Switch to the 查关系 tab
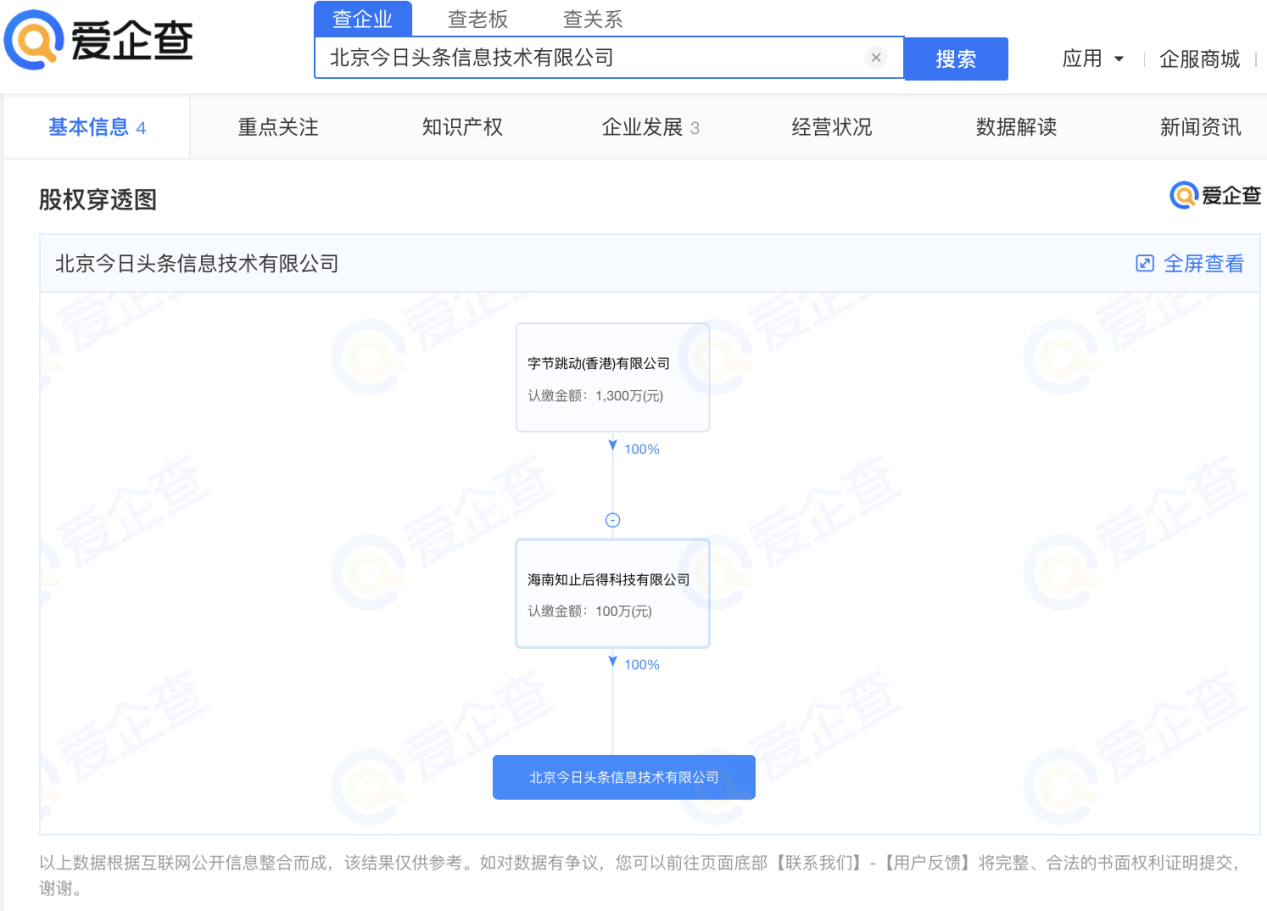Image resolution: width=1267 pixels, height=911 pixels. pyautogui.click(x=591, y=18)
